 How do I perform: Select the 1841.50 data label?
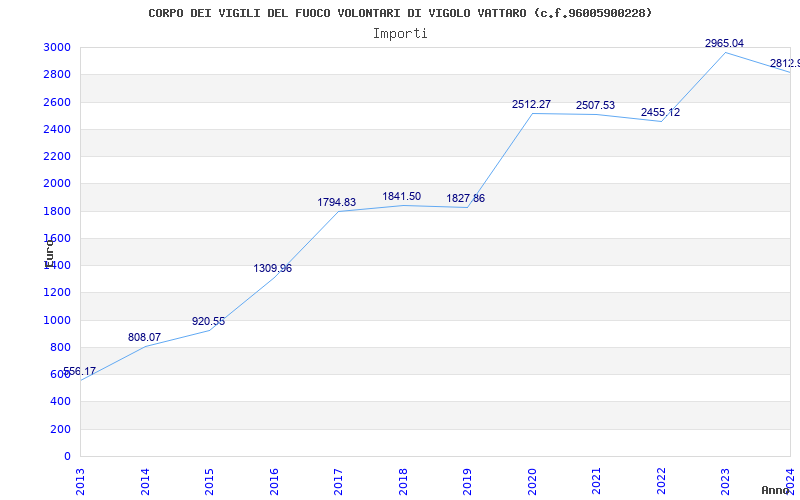(402, 196)
